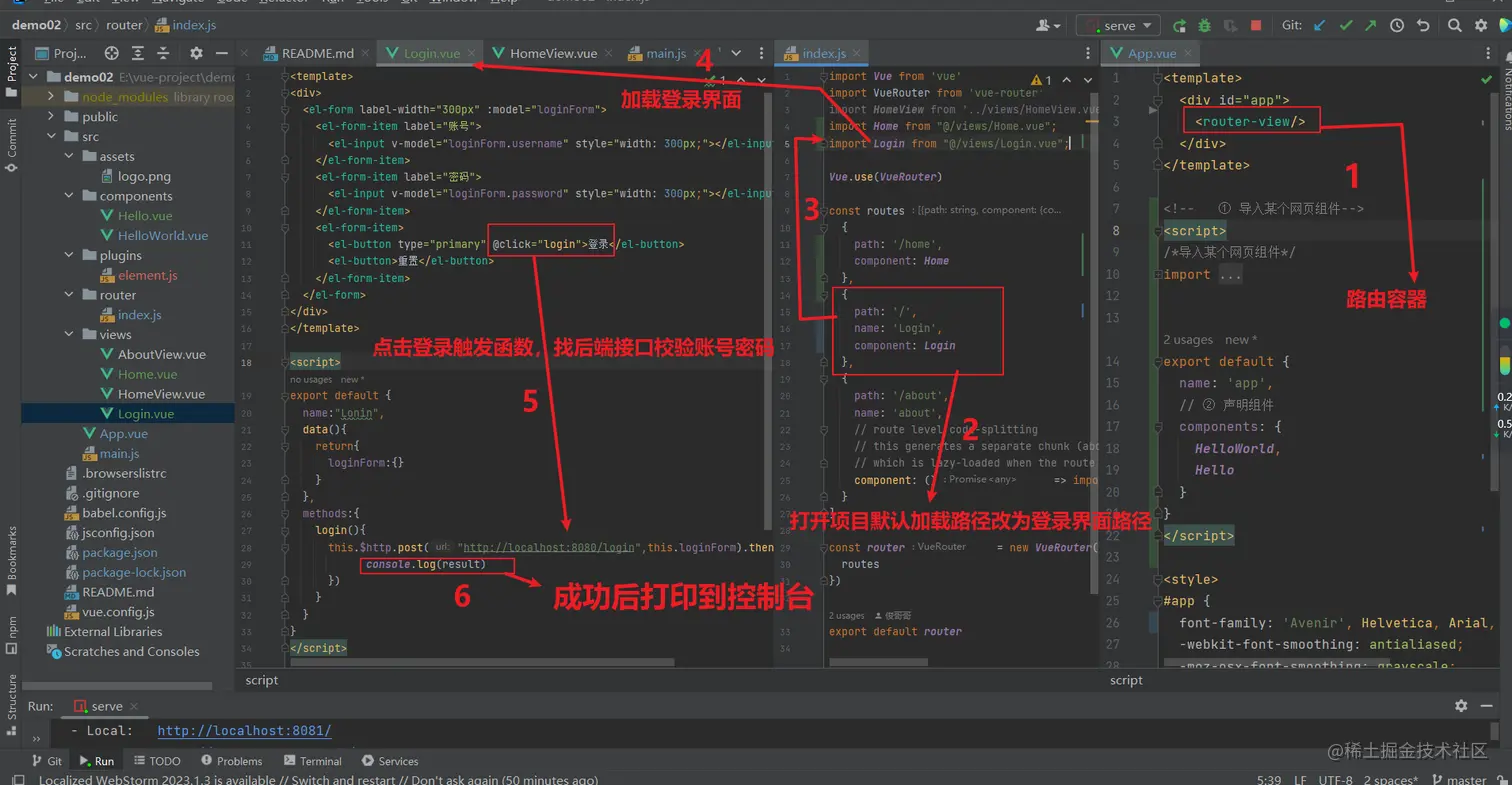Change LF line separator in status bar
1512x785 pixels.
[1300, 780]
